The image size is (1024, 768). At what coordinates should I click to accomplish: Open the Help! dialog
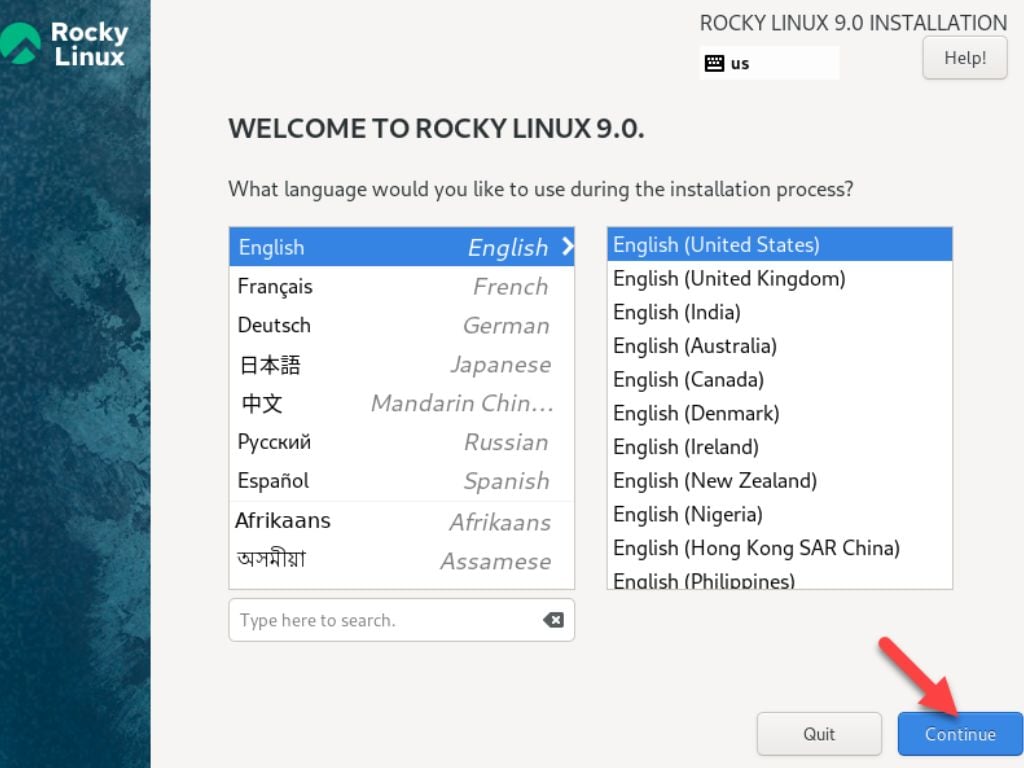pos(964,58)
